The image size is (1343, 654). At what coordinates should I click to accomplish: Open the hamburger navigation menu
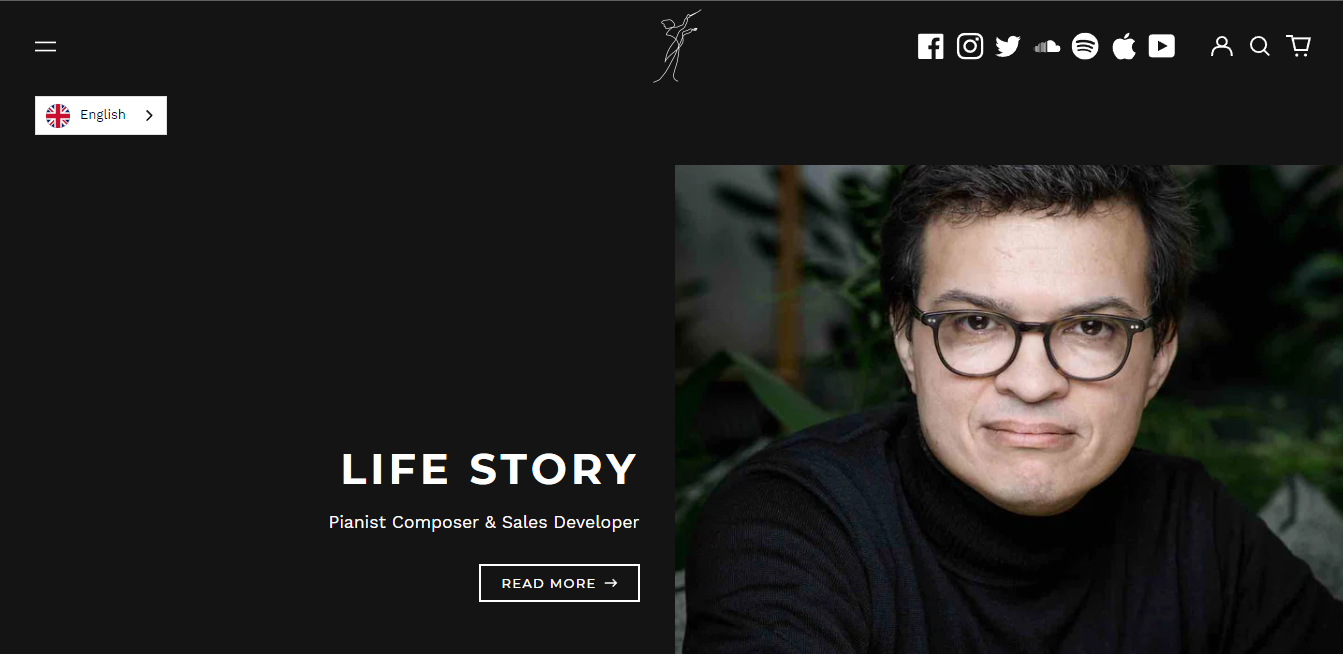46,46
